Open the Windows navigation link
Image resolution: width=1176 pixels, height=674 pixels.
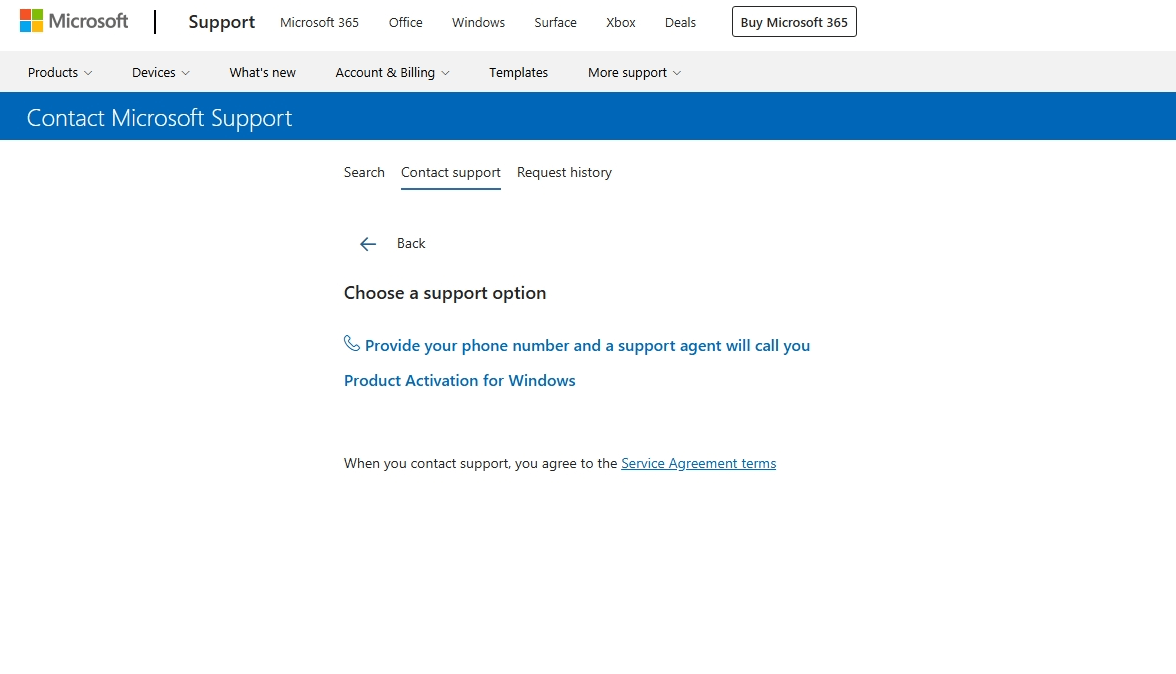tap(478, 22)
